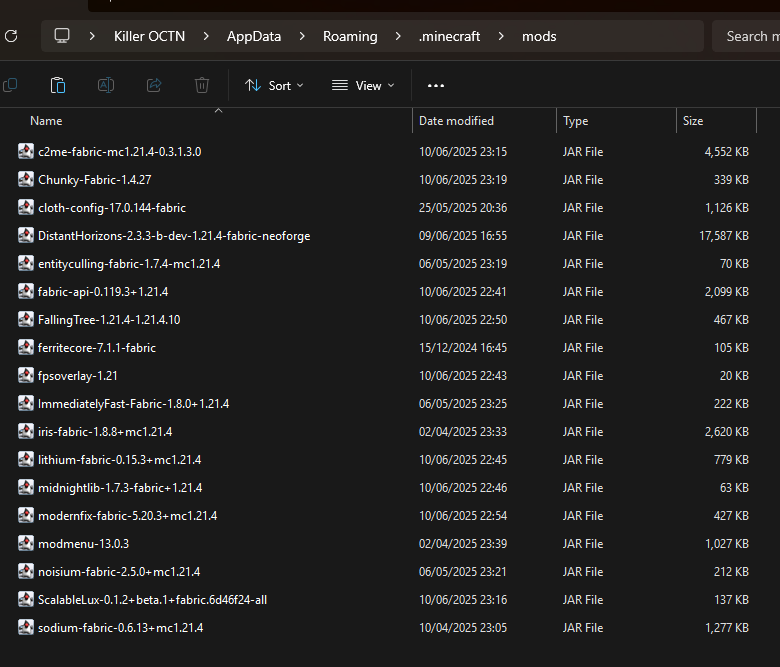Expand the chevron after Roaming breadcrumb
The image size is (780, 667).
[x=398, y=36]
